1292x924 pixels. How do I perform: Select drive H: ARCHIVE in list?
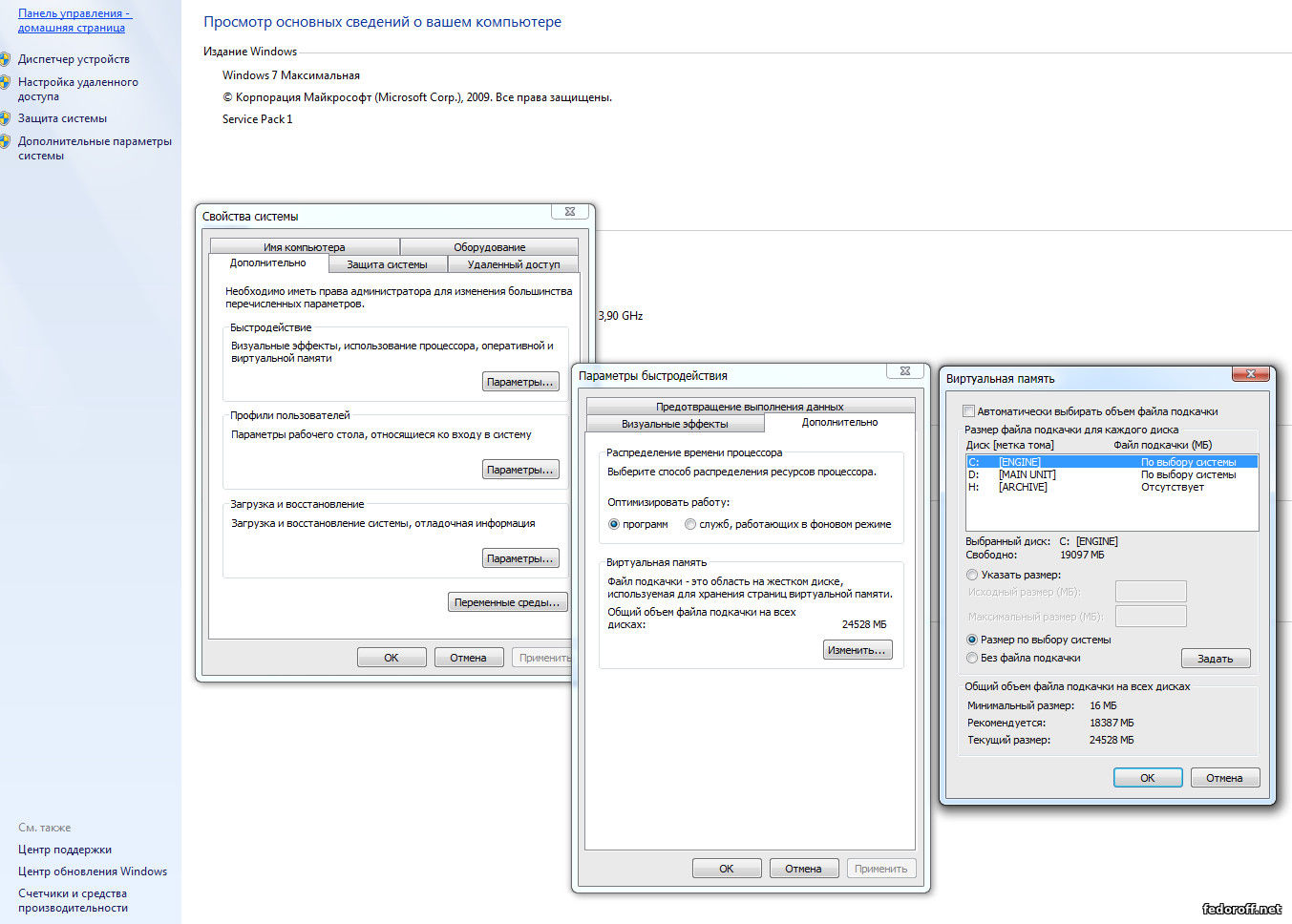(1023, 487)
